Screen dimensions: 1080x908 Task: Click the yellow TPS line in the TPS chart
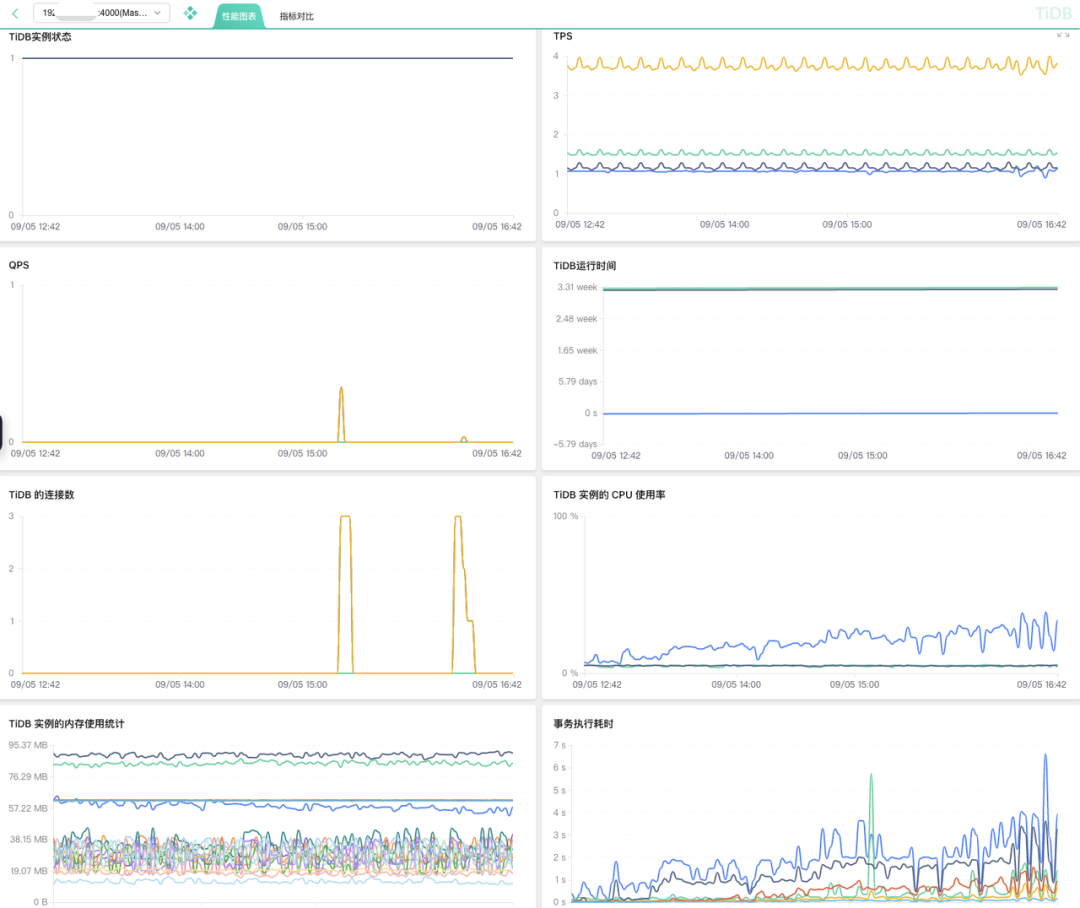[813, 65]
